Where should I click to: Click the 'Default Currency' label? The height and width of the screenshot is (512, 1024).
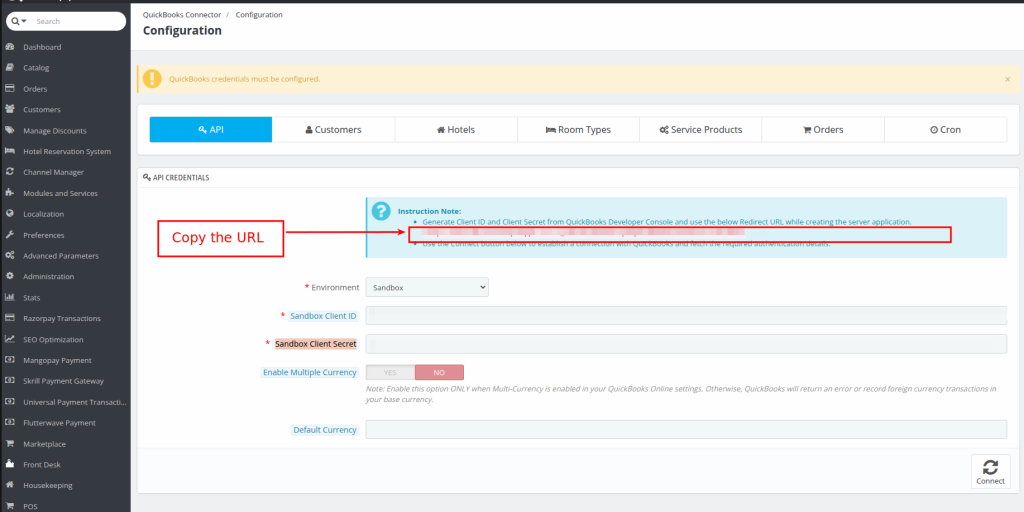pyautogui.click(x=325, y=430)
